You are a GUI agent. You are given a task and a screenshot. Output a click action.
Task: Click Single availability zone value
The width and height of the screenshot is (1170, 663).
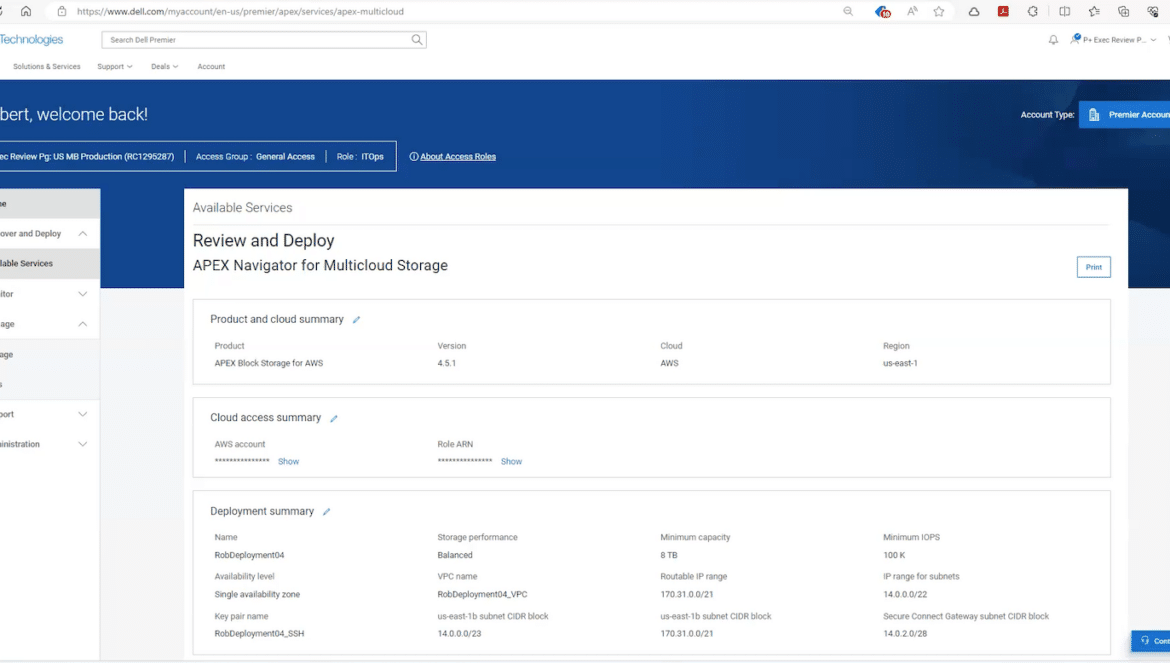point(257,594)
